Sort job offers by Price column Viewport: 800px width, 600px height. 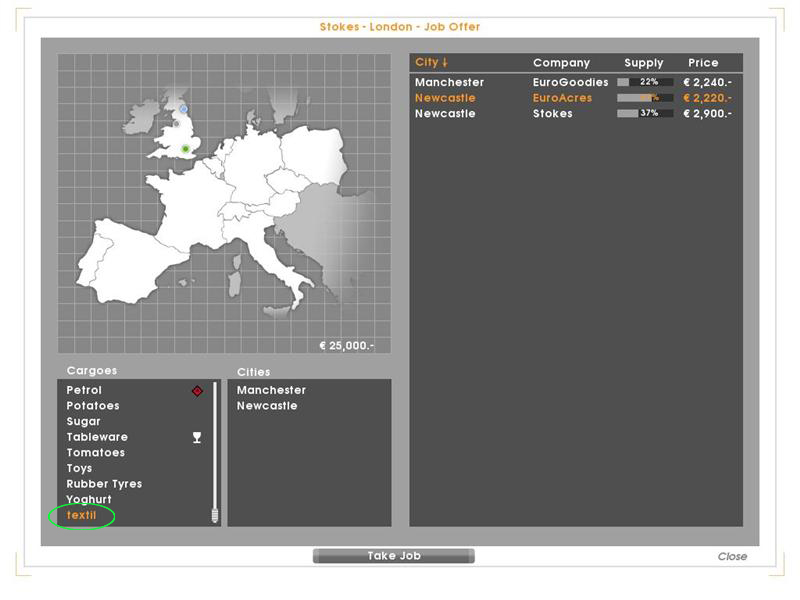point(703,63)
